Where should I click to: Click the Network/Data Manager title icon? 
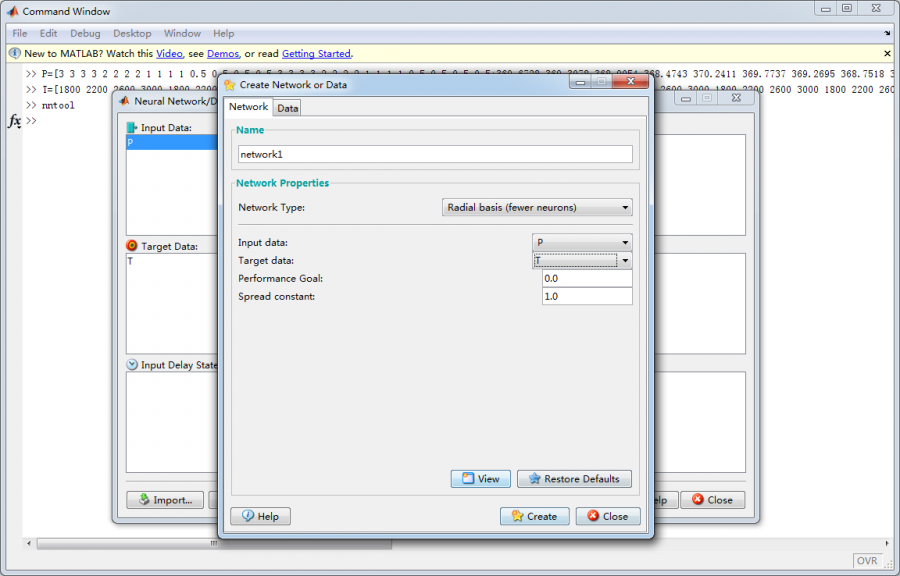pos(124,102)
